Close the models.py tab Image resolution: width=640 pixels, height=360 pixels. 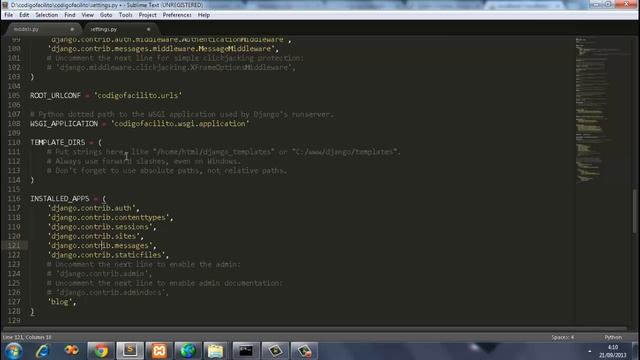pyautogui.click(x=72, y=29)
